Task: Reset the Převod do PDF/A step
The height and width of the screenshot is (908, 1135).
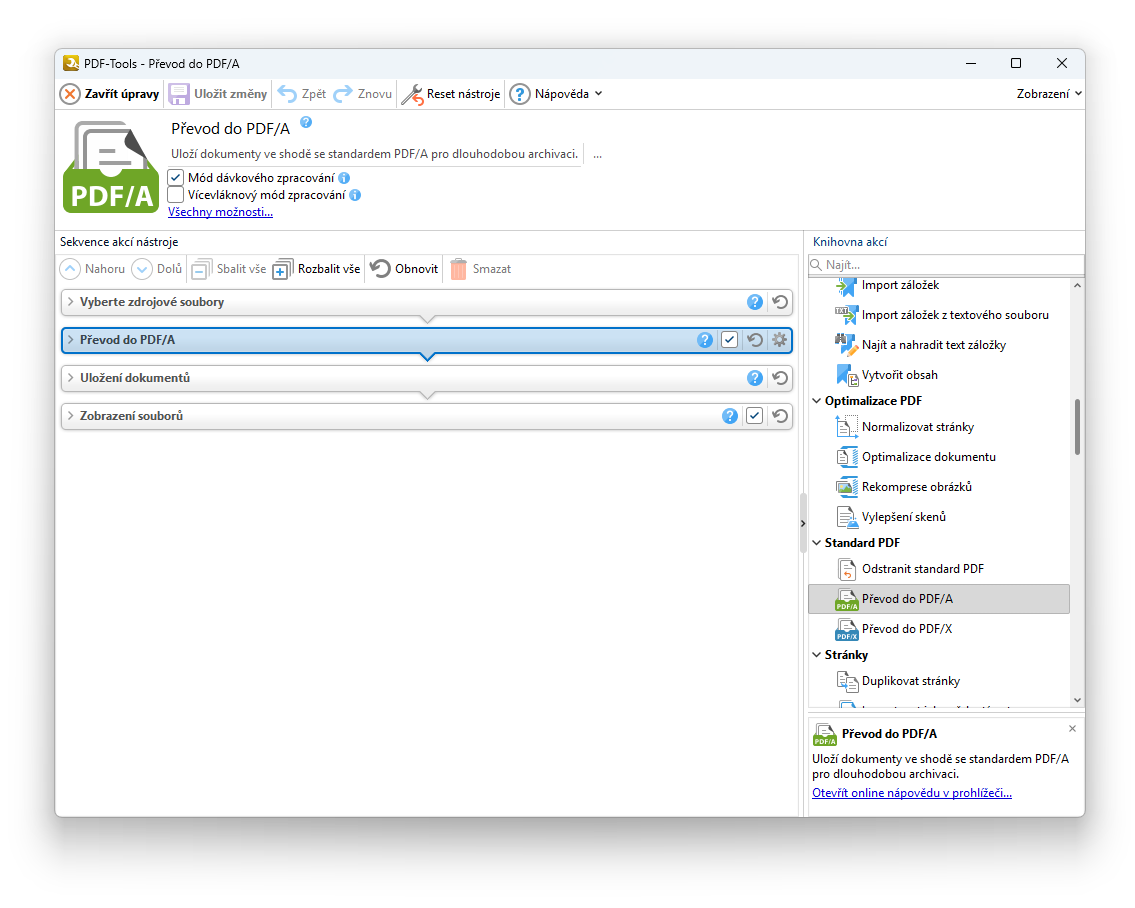Action: click(754, 340)
